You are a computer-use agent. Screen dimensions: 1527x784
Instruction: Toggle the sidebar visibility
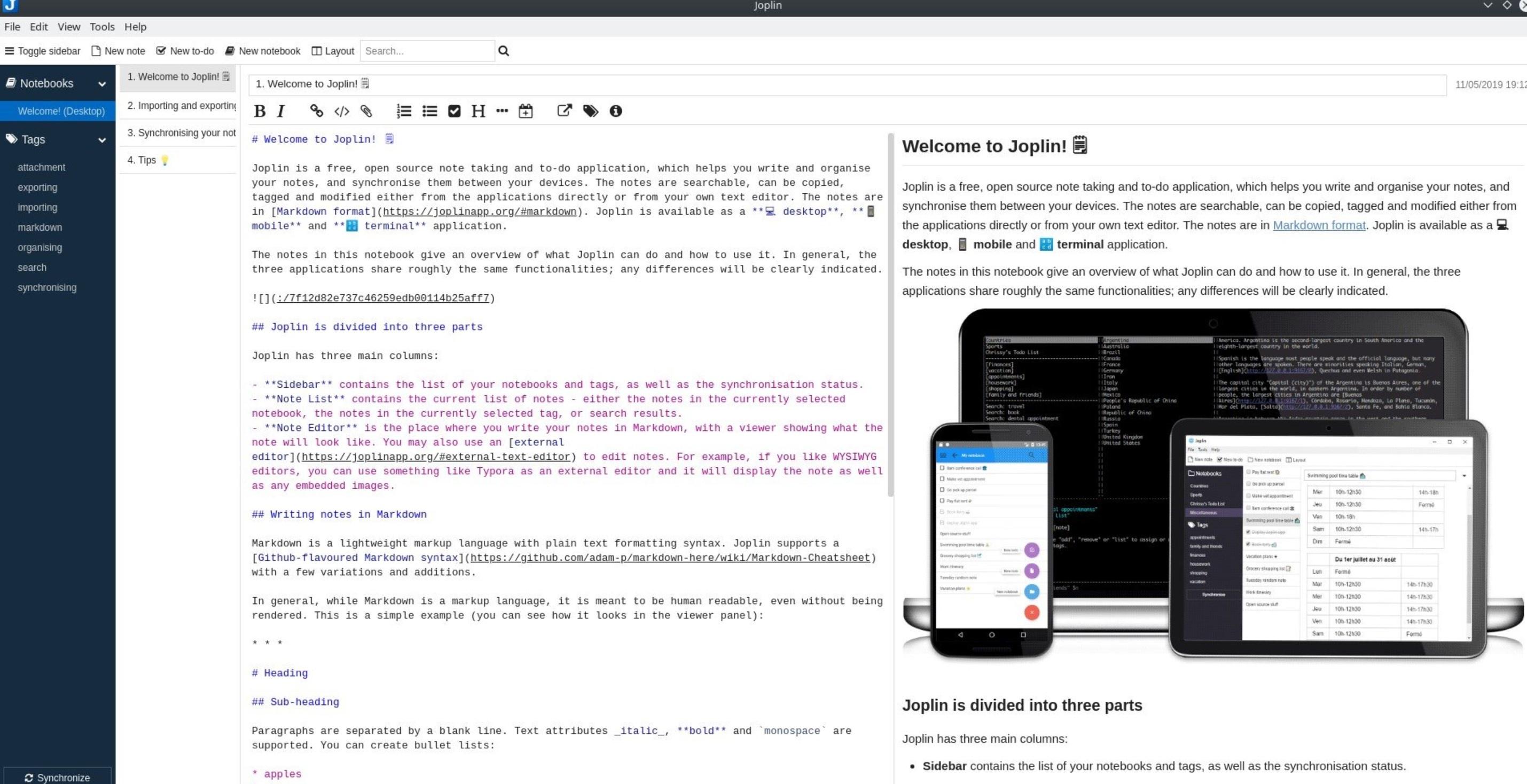click(43, 51)
